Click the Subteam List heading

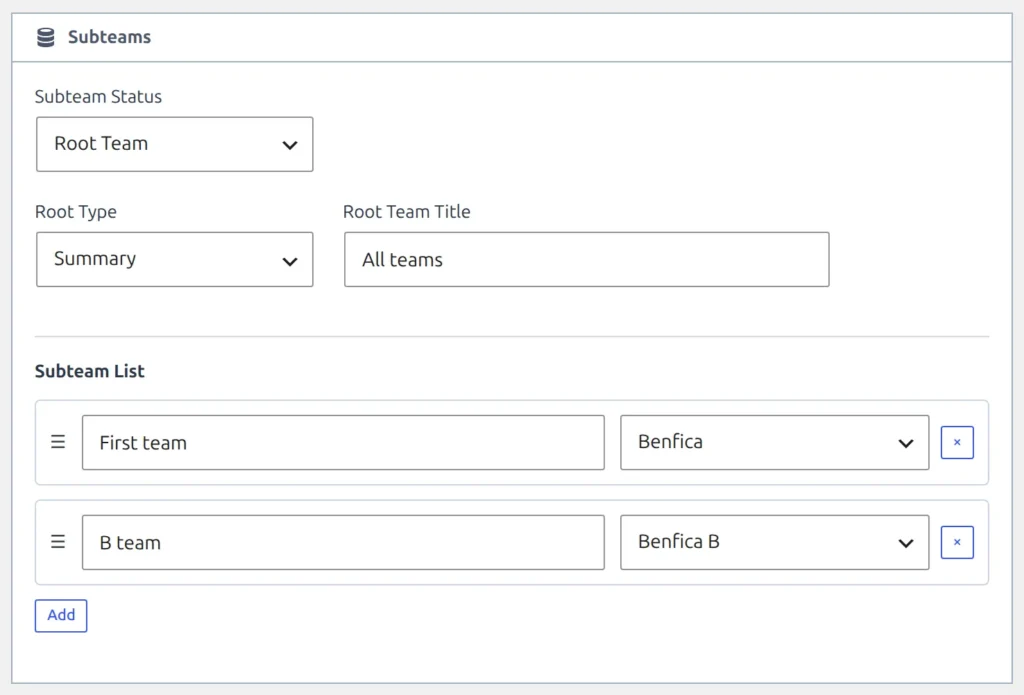point(89,371)
